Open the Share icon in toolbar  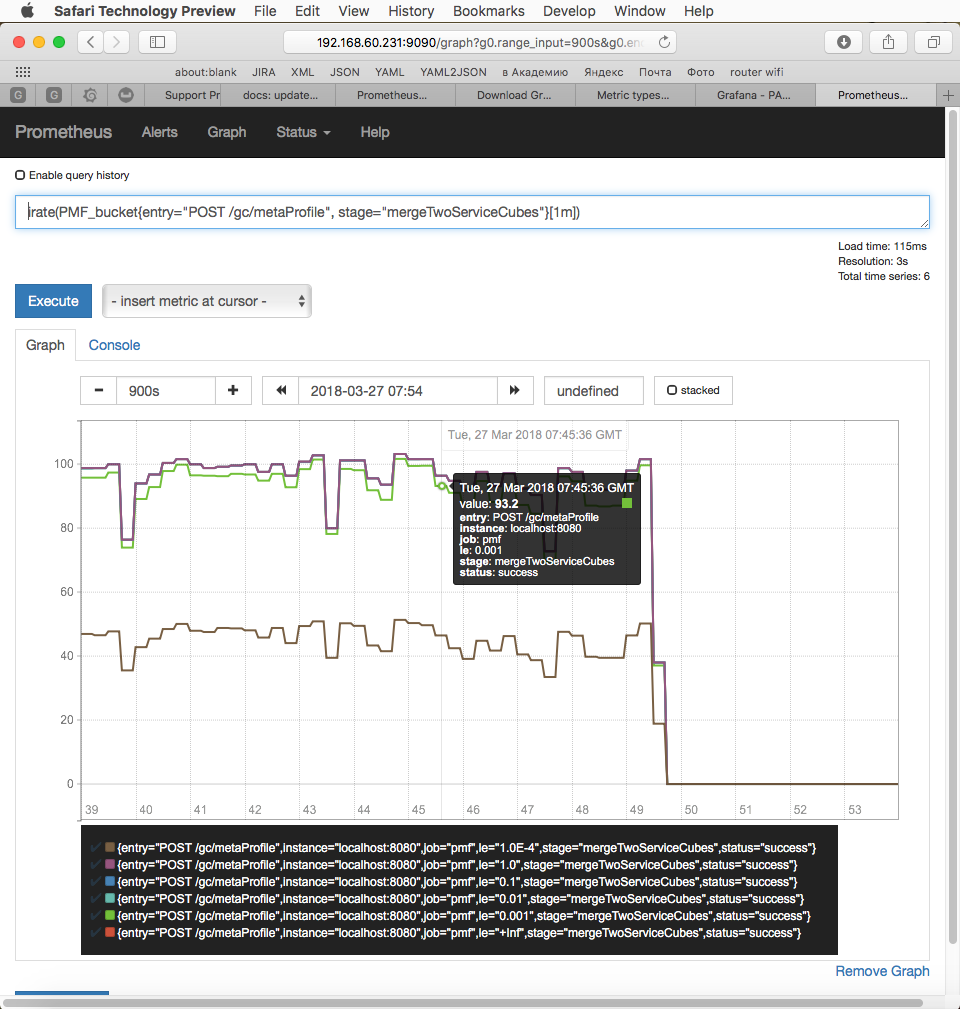[x=889, y=42]
